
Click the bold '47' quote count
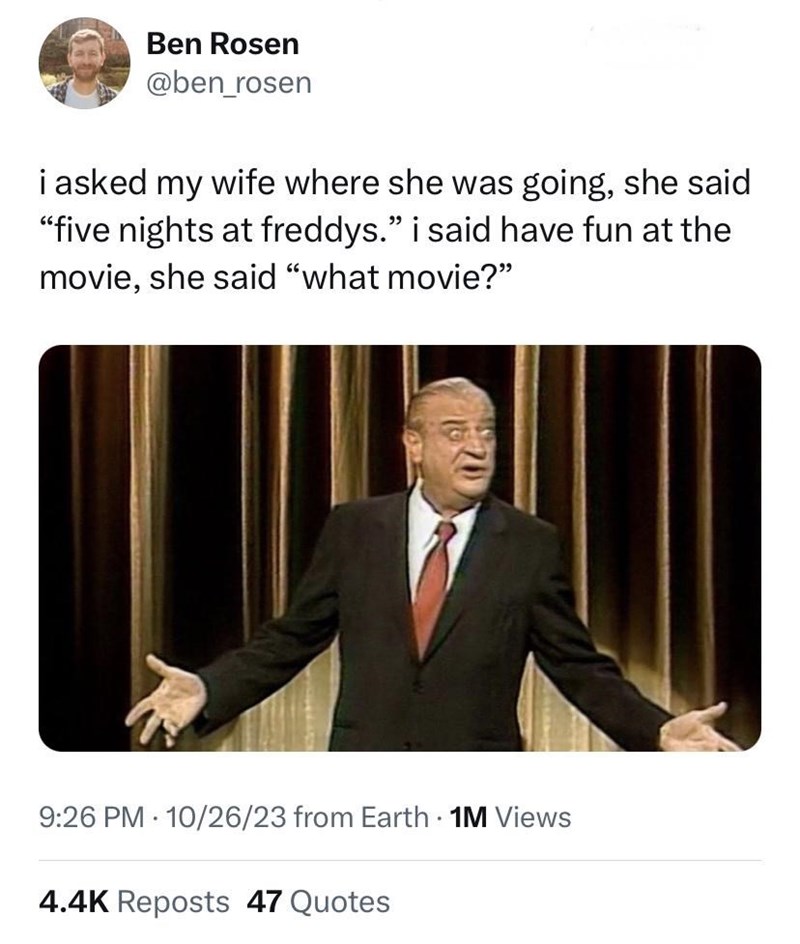click(261, 902)
